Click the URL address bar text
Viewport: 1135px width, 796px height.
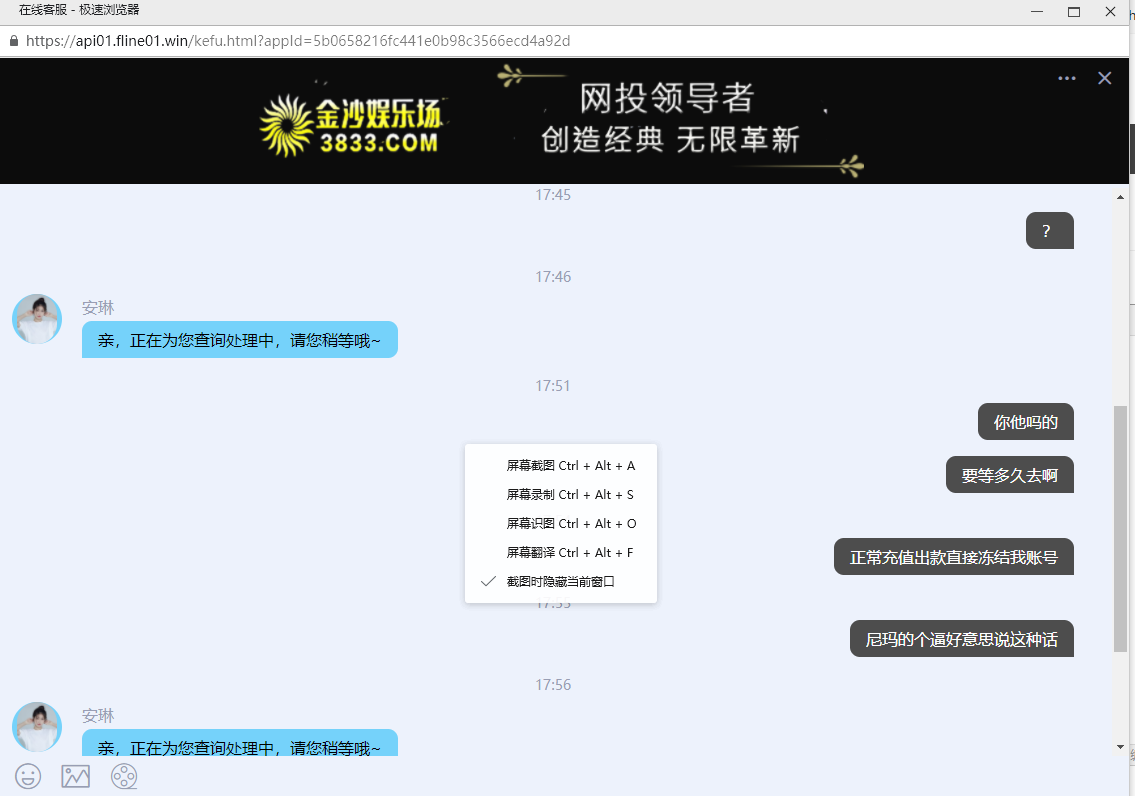[x=298, y=41]
